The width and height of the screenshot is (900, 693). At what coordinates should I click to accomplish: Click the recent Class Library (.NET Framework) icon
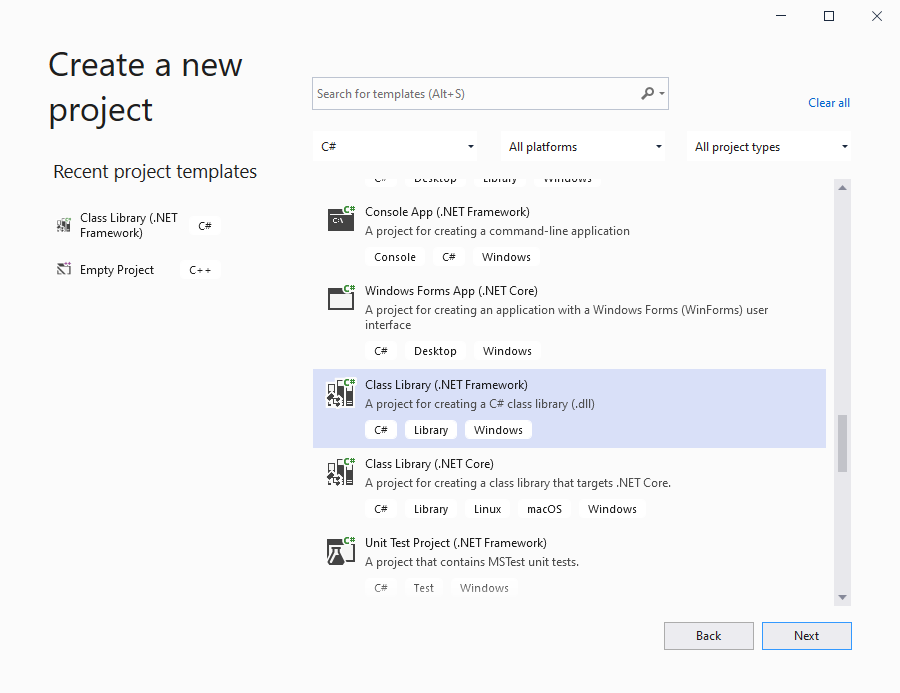pyautogui.click(x=61, y=225)
